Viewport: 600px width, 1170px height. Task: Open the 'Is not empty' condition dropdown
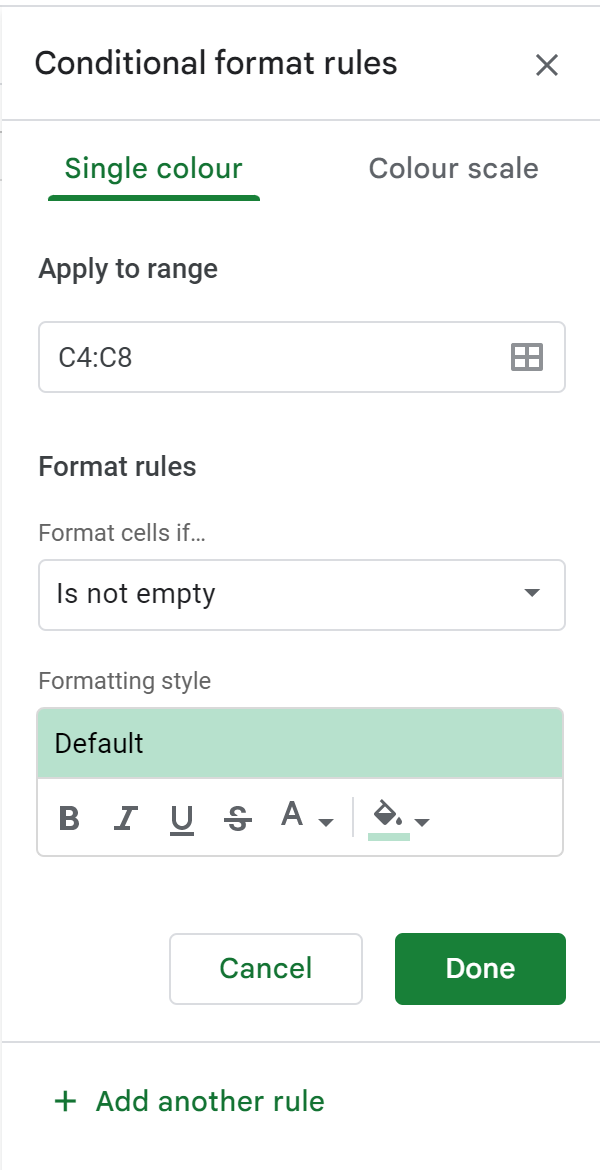pos(300,594)
